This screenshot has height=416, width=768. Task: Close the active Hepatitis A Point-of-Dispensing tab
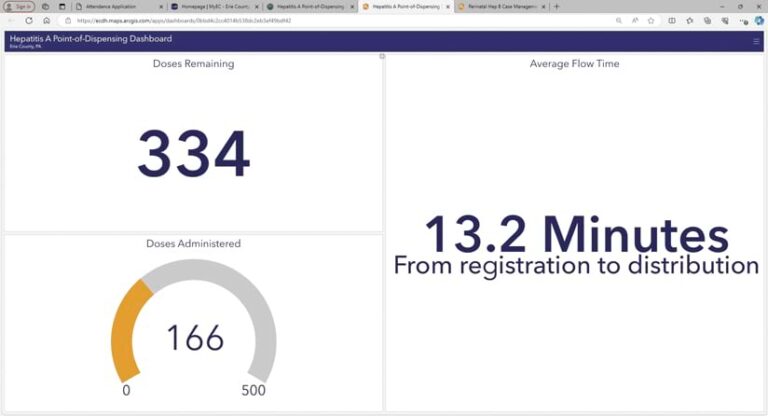(x=448, y=7)
